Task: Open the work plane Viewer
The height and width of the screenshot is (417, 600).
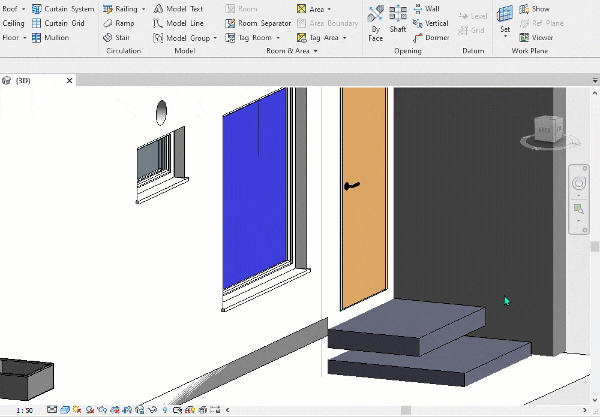Action: tap(536, 37)
